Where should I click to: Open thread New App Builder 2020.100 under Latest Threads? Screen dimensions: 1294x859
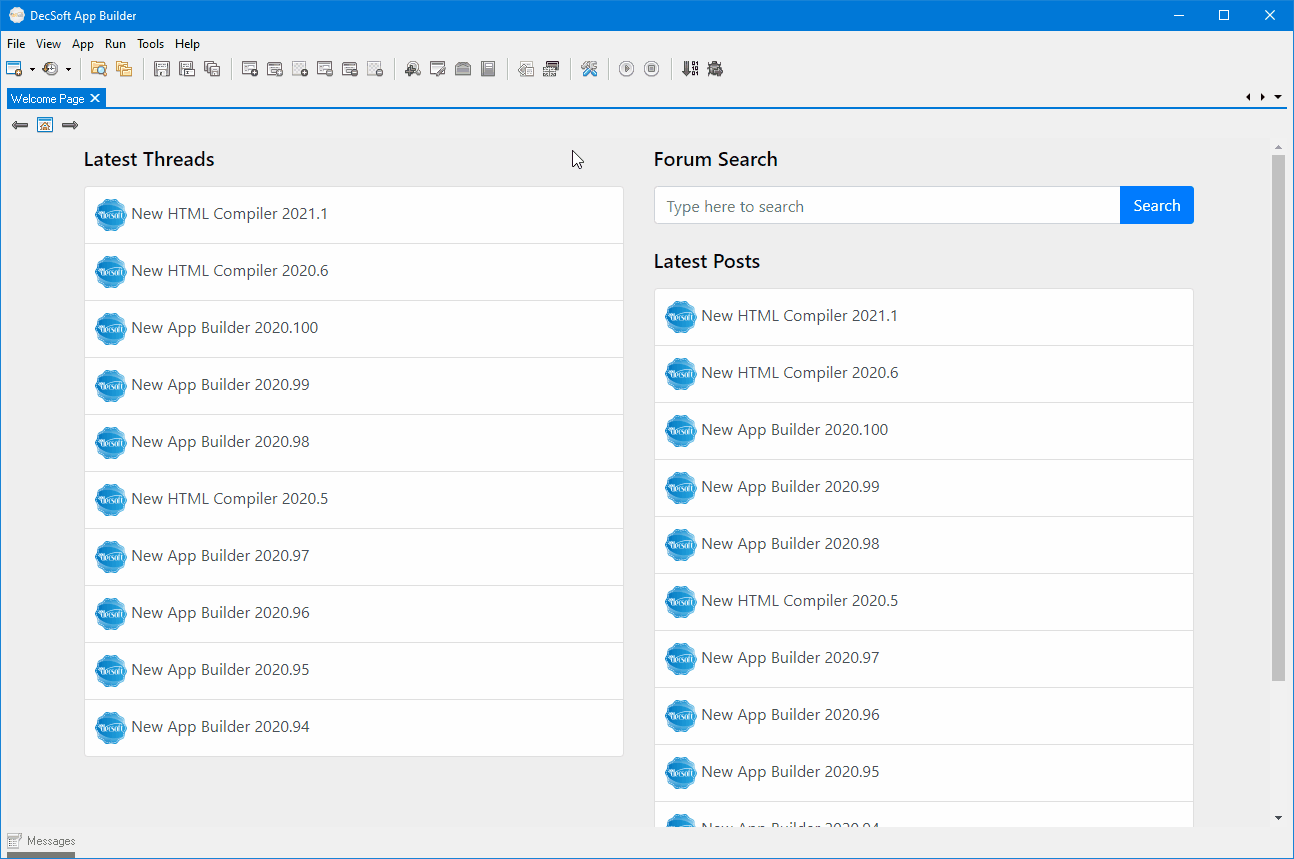point(354,328)
